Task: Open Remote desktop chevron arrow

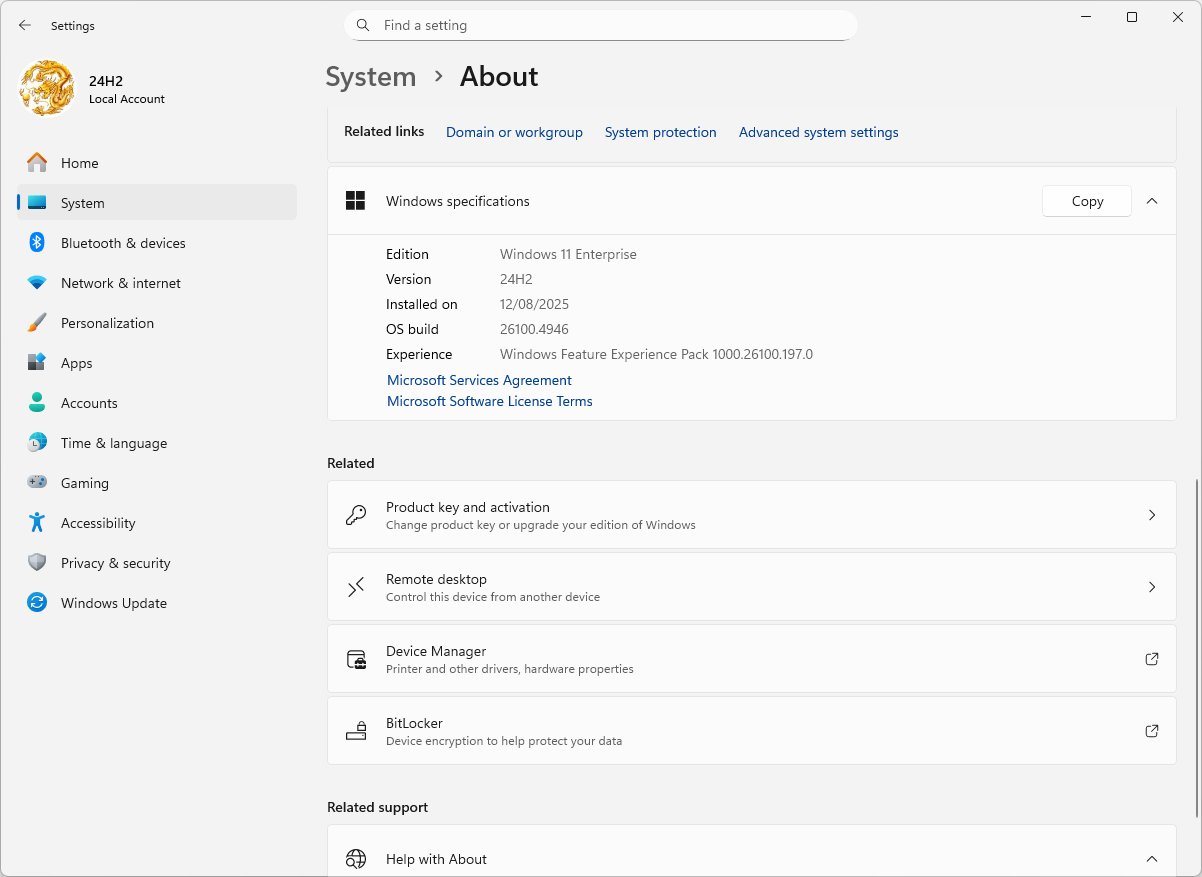Action: tap(1152, 587)
